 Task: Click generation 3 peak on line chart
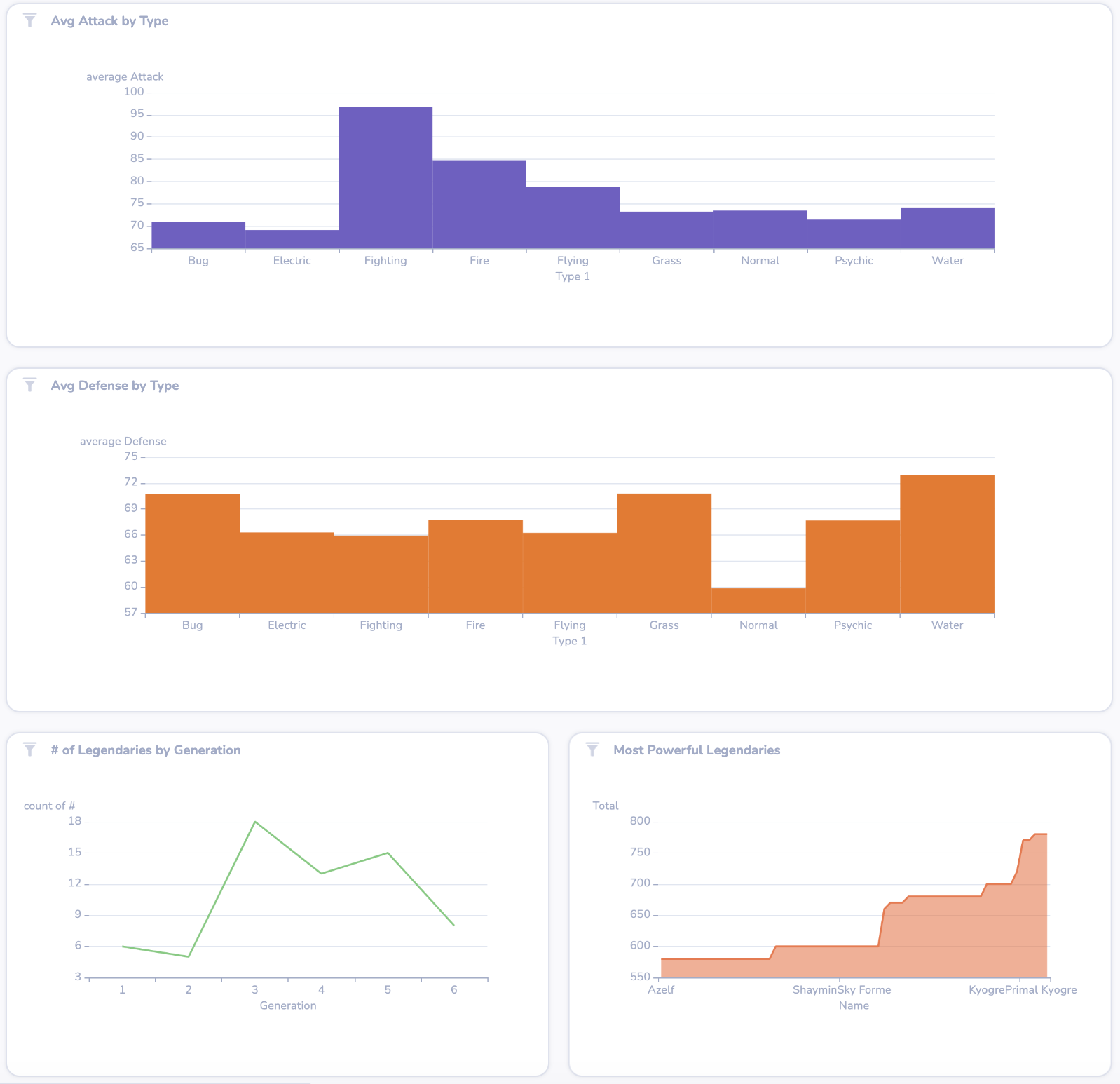tap(255, 822)
